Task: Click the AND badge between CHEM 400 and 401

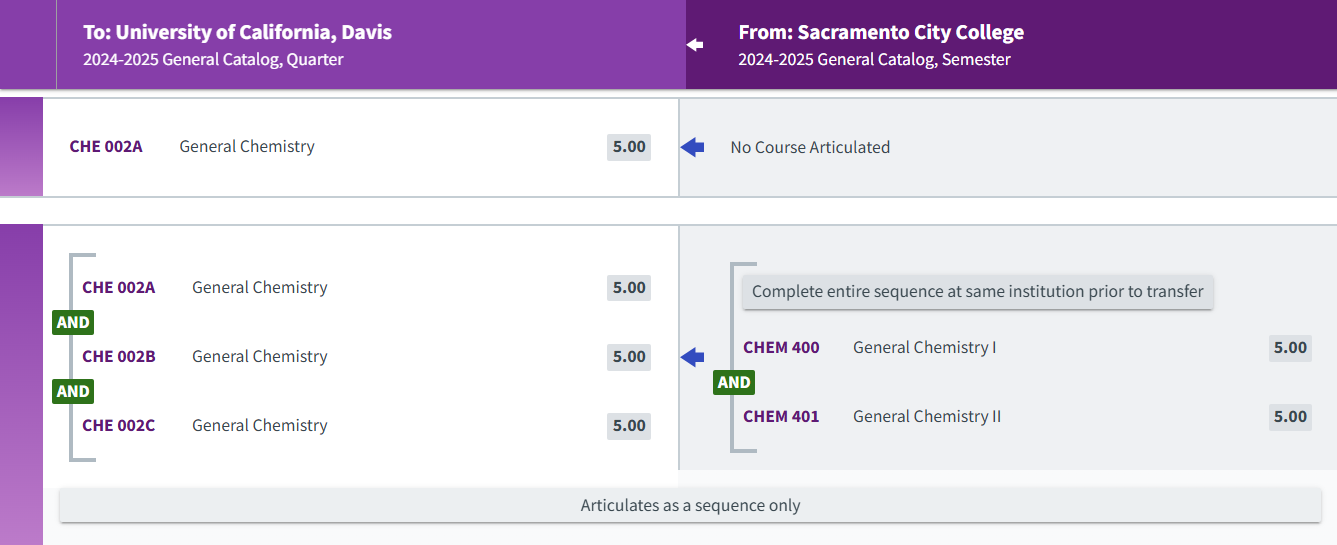Action: click(x=734, y=382)
